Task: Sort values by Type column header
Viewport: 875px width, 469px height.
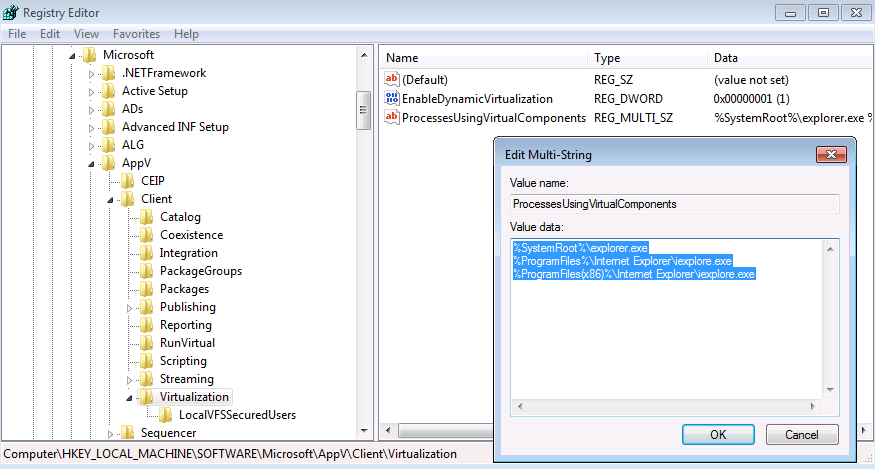Action: click(x=648, y=58)
